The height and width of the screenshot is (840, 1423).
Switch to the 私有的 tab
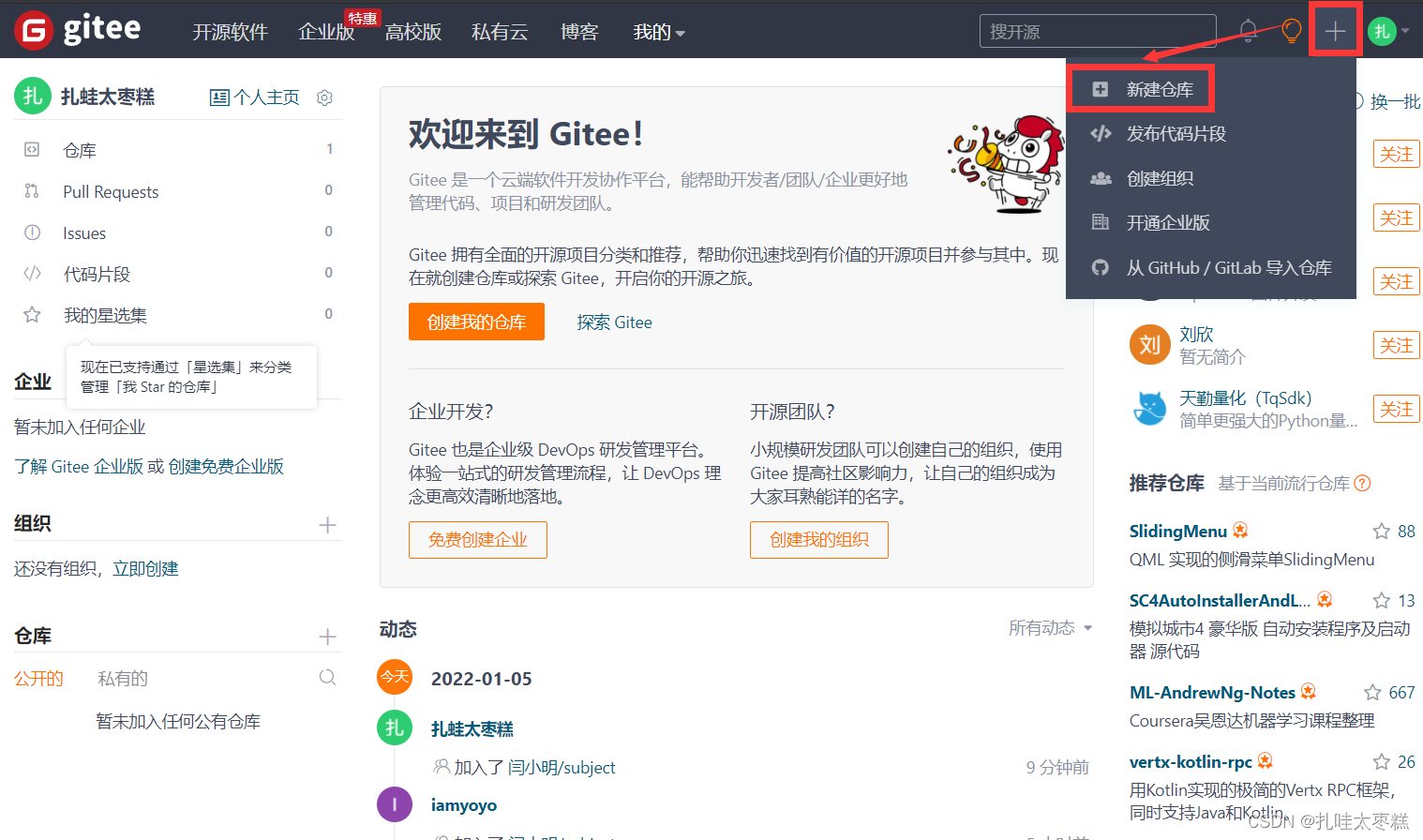tap(122, 678)
